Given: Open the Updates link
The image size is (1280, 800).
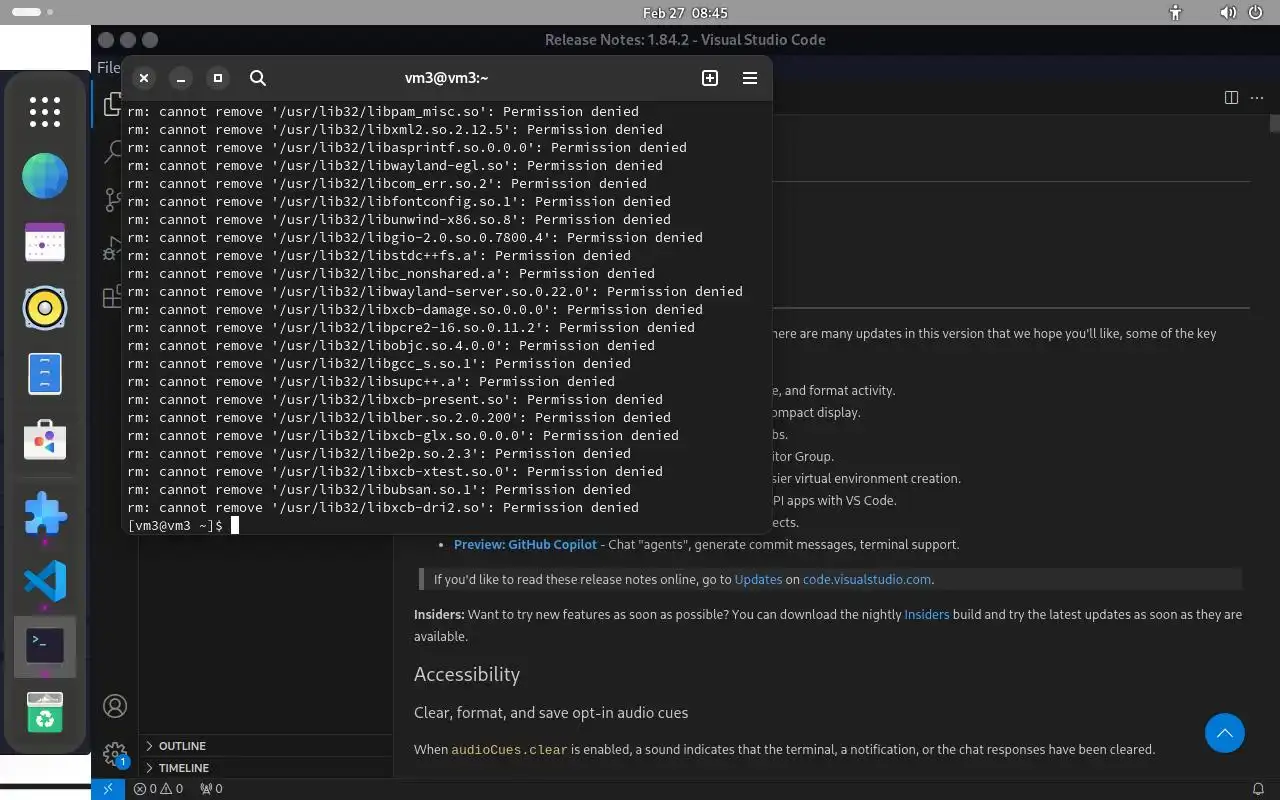Looking at the screenshot, I should pyautogui.click(x=758, y=579).
